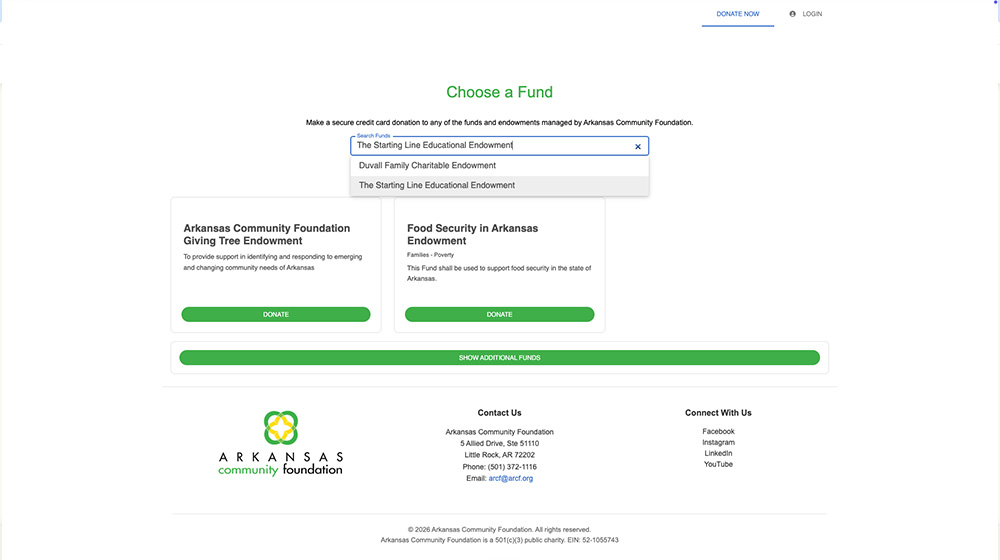The image size is (1000, 560).
Task: Donate to Arkansas Community Foundation Giving Tree Endowment
Action: coord(276,314)
